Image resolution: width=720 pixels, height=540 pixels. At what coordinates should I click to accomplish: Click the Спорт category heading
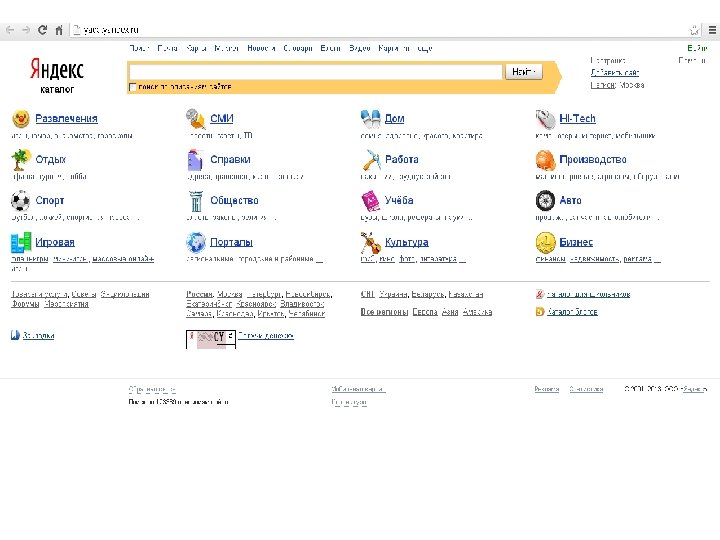coord(50,200)
